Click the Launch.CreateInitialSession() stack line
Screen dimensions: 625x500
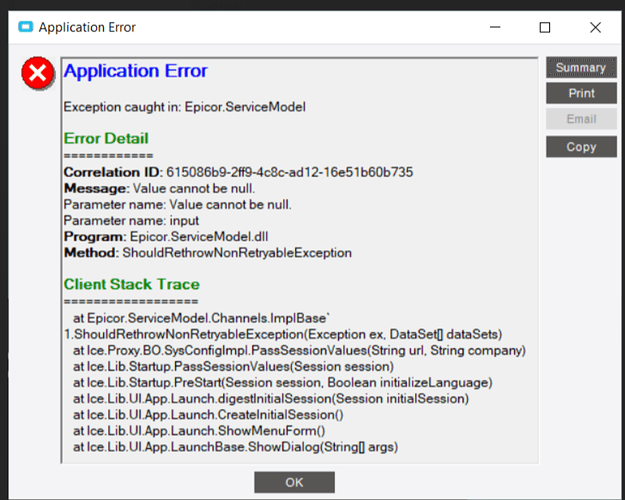(208, 415)
